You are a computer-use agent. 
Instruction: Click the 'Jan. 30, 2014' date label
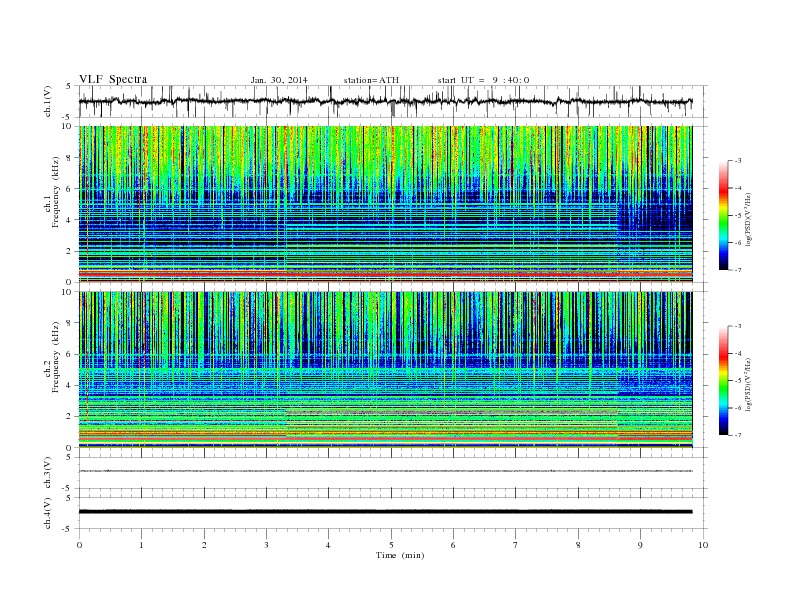(x=279, y=80)
